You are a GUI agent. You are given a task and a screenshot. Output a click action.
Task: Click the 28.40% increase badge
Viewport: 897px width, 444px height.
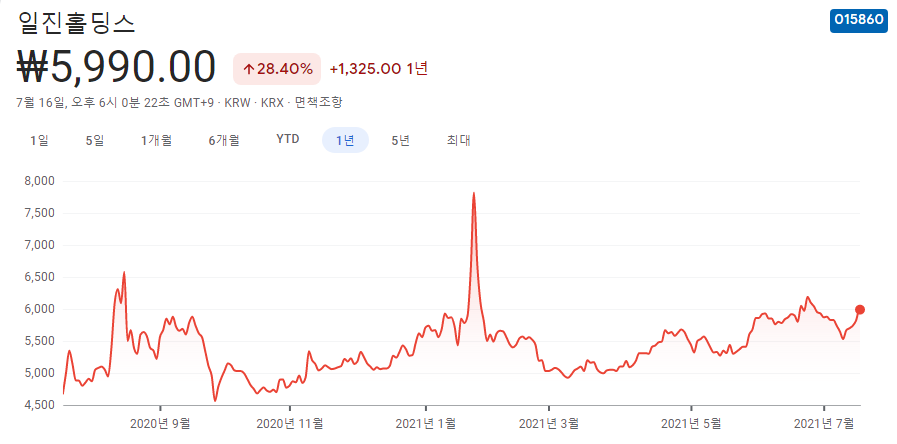click(x=277, y=69)
